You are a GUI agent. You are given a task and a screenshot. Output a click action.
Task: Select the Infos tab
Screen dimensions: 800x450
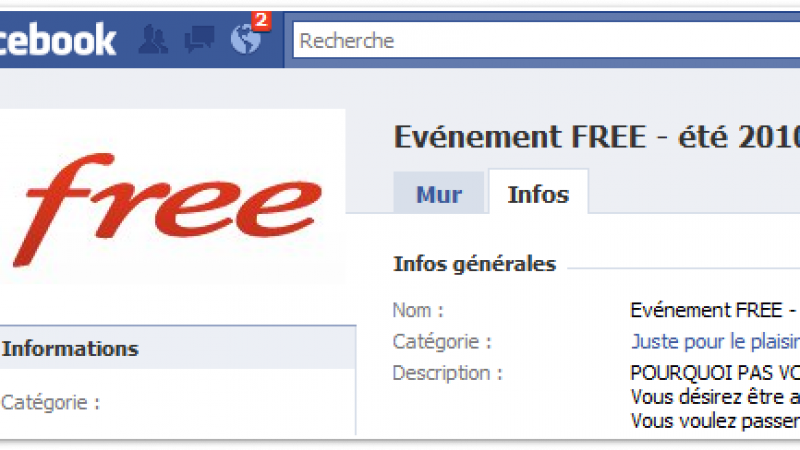[x=538, y=193]
